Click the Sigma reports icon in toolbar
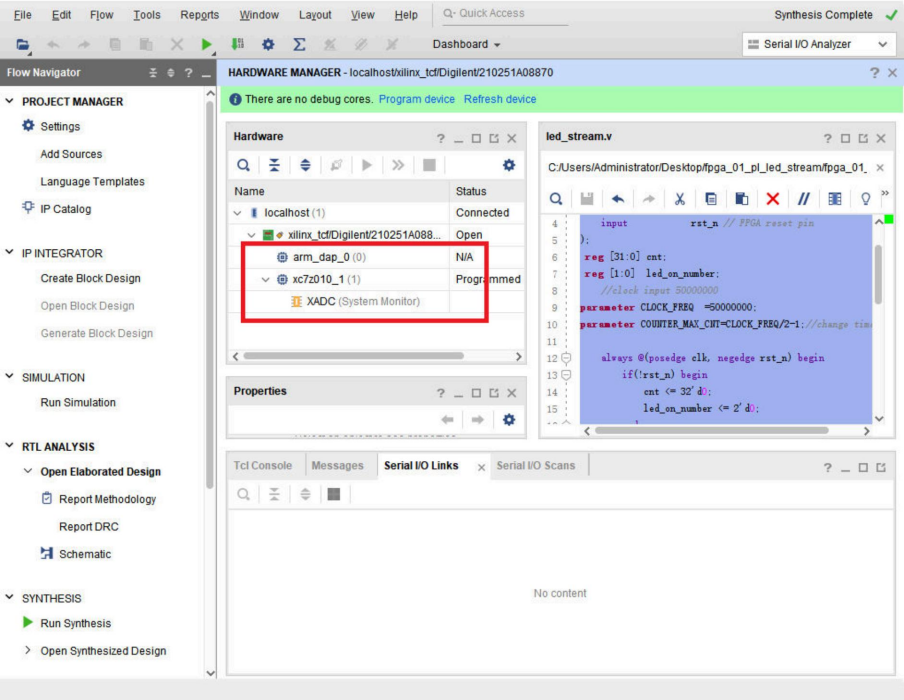The width and height of the screenshot is (904, 700). (299, 44)
